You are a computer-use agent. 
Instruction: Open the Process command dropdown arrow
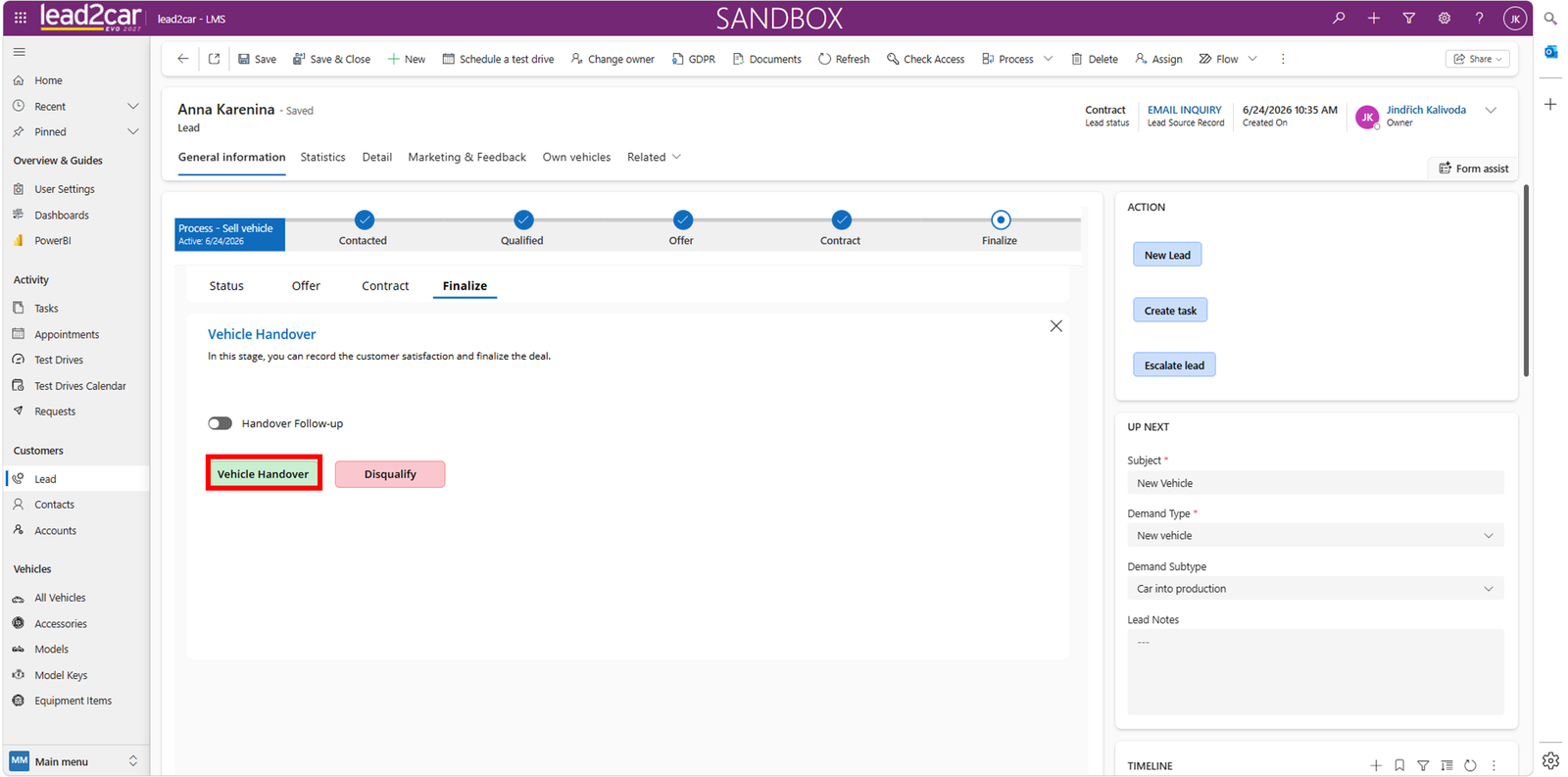[x=1048, y=59]
